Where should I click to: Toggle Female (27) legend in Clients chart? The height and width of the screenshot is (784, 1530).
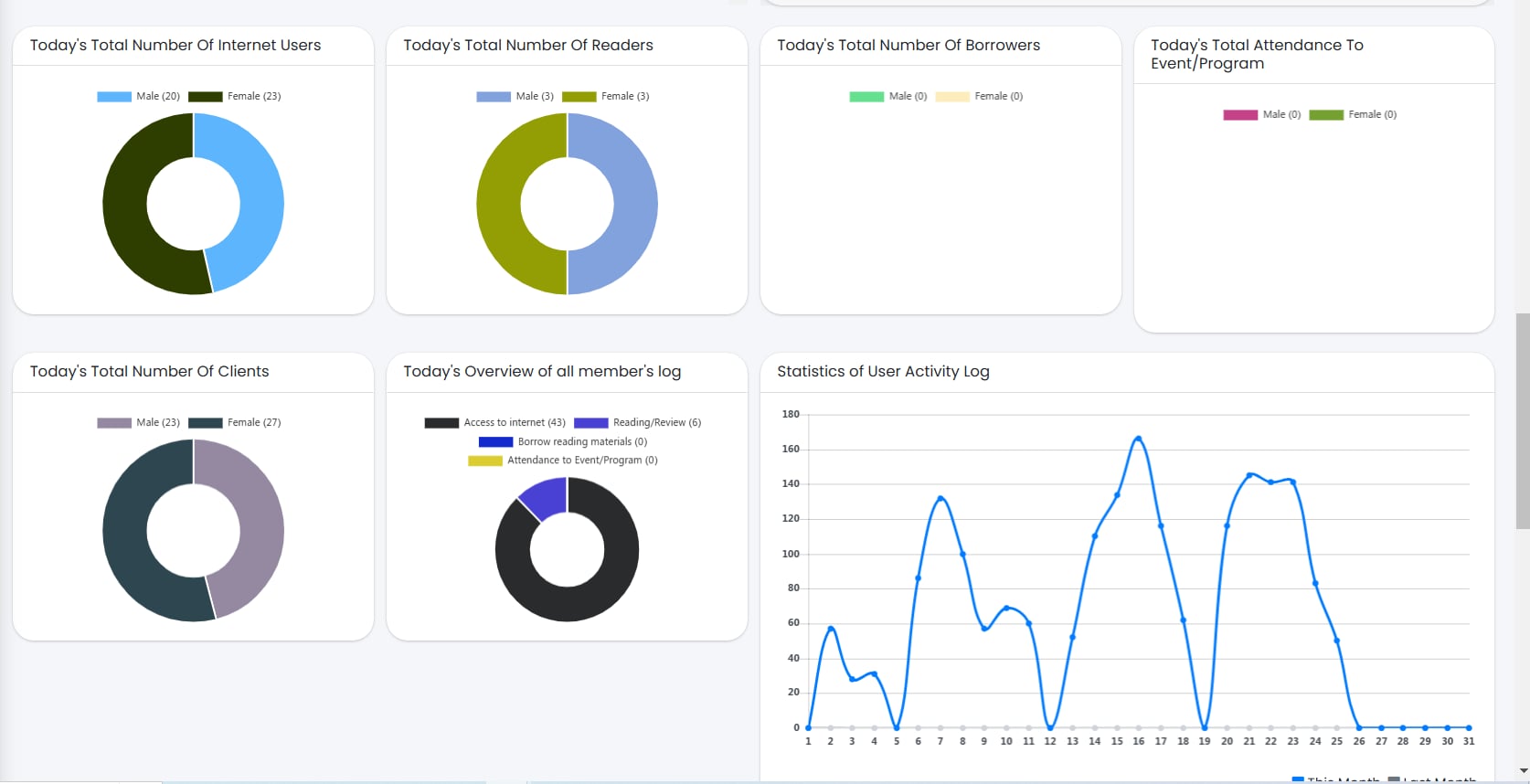[235, 422]
